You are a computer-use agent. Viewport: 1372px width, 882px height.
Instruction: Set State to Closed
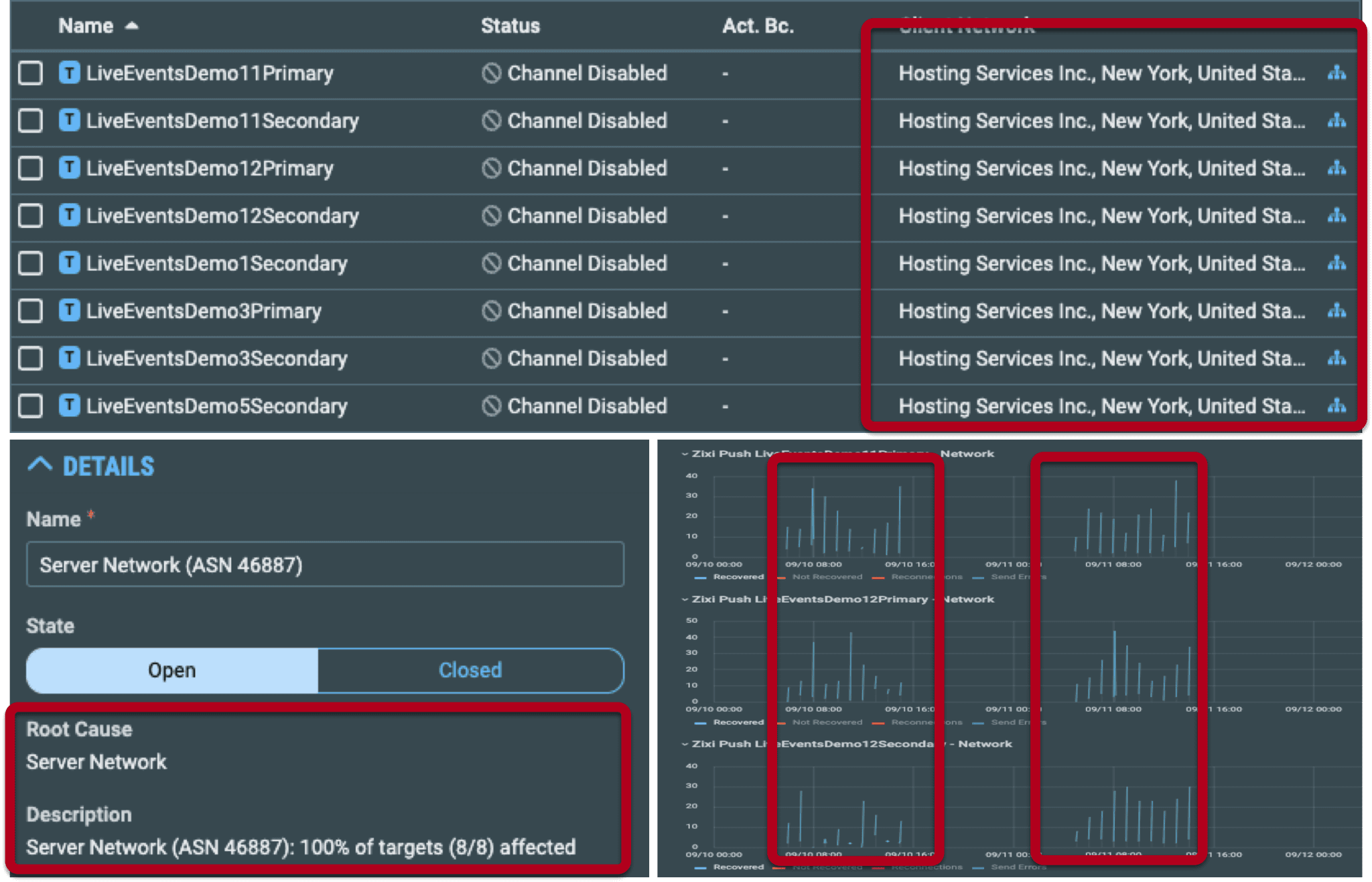470,670
